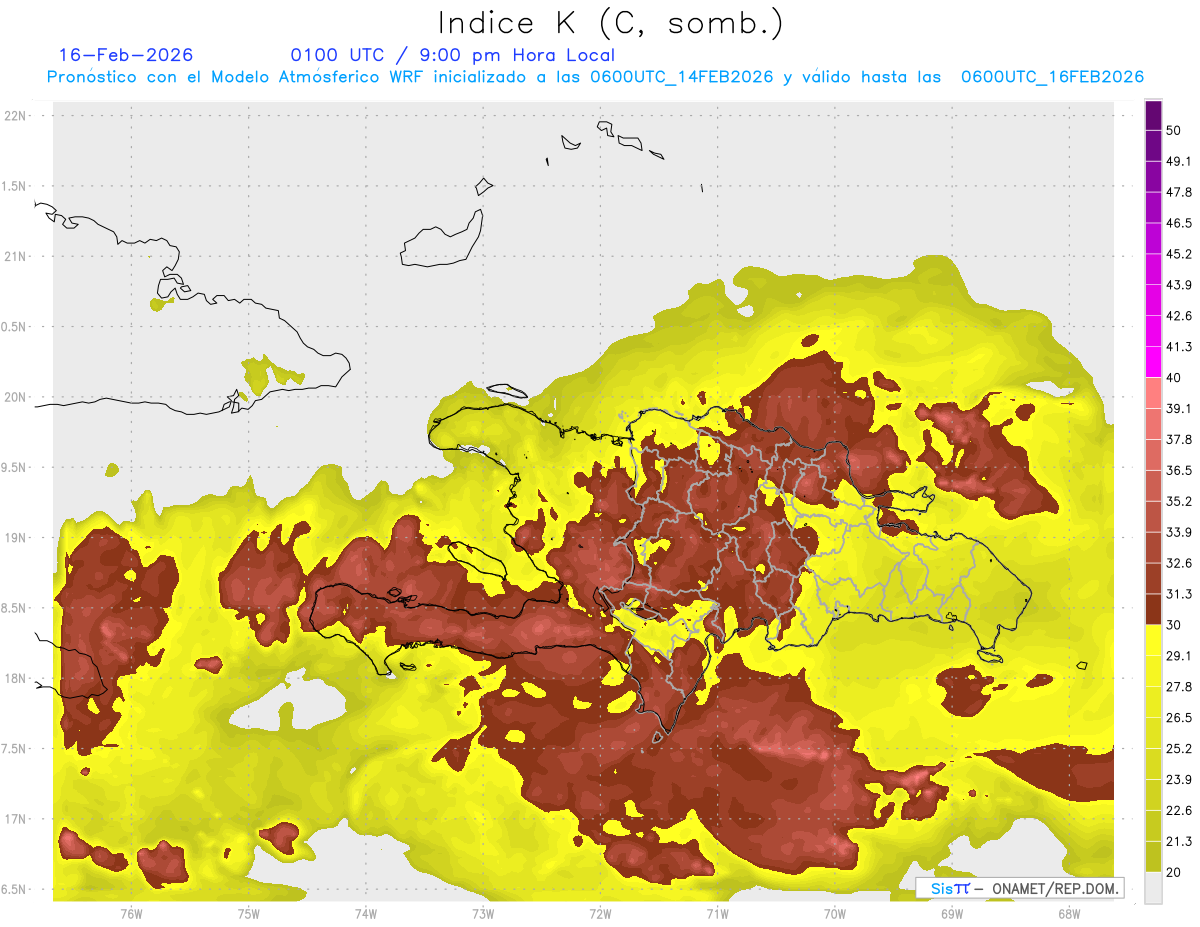Click the "17N" latitude label
Image resolution: width=1200 pixels, height=927 pixels.
tap(15, 819)
